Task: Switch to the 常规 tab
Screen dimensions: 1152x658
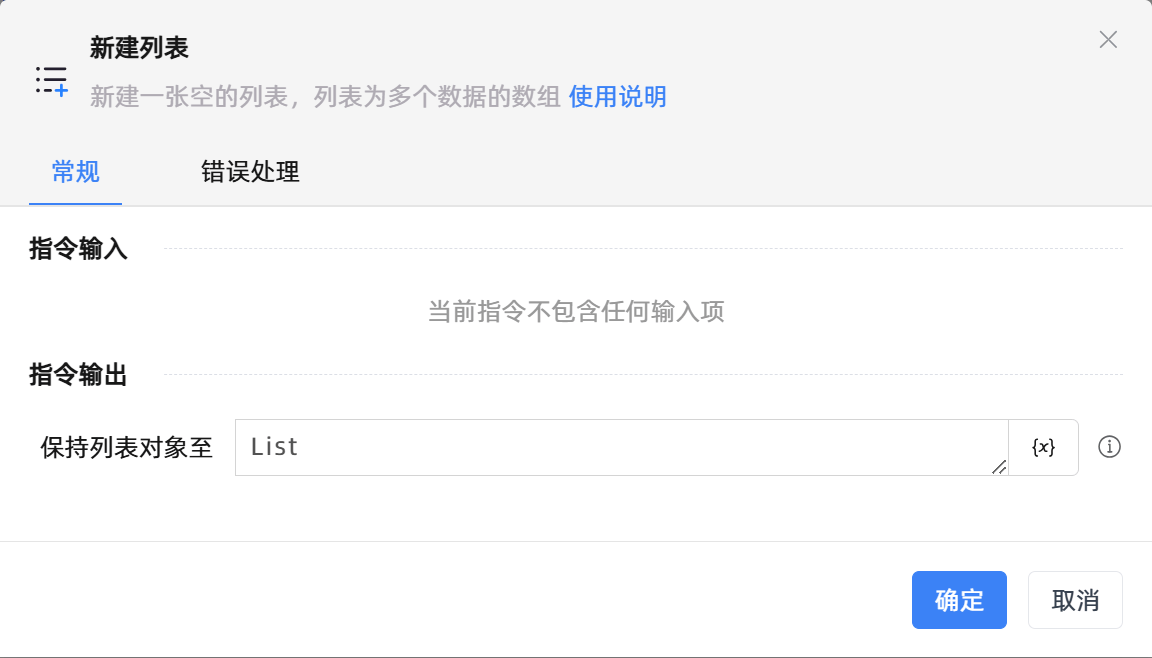Action: point(76,172)
